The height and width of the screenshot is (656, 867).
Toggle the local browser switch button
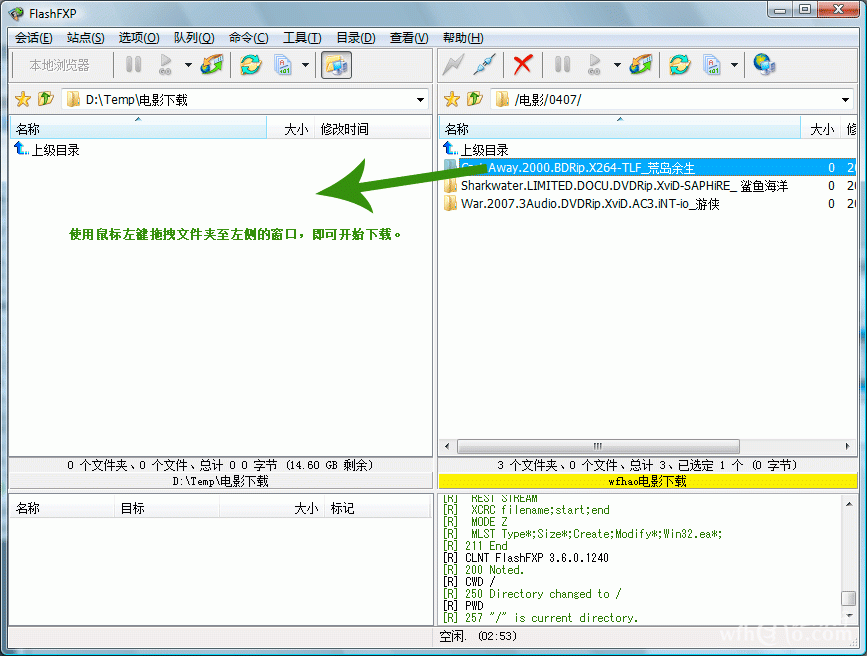coord(336,65)
